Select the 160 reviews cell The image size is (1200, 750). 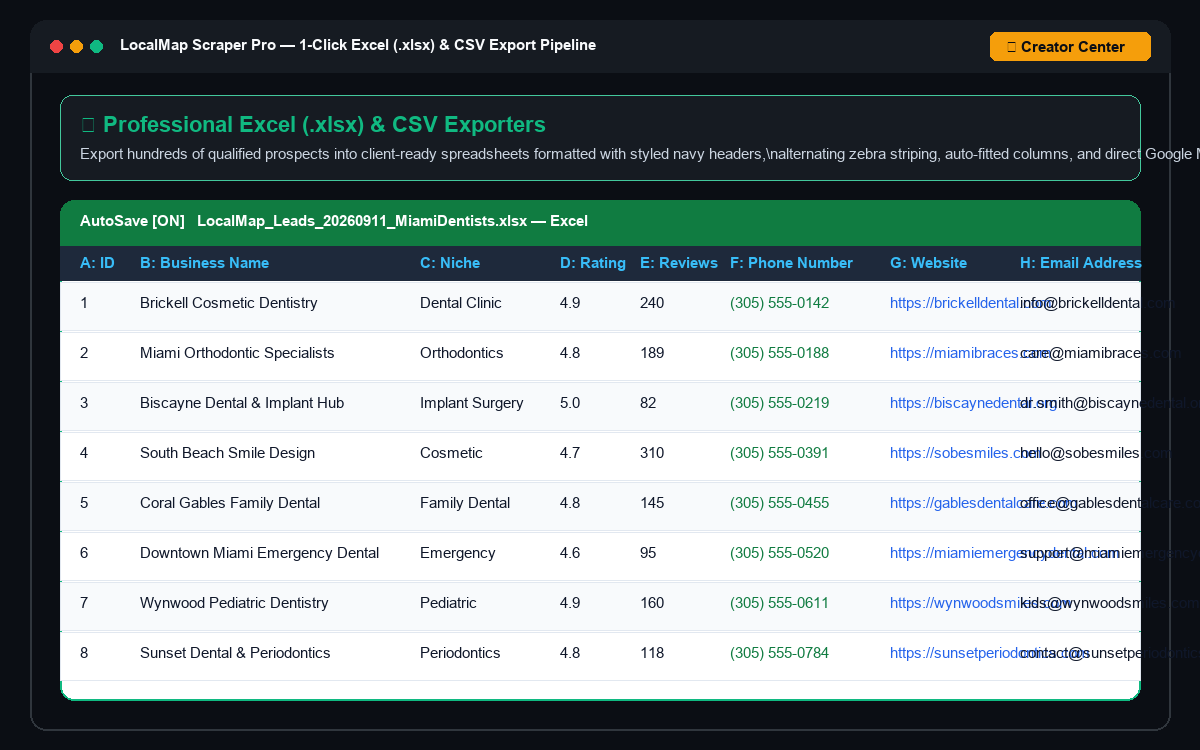pos(652,603)
